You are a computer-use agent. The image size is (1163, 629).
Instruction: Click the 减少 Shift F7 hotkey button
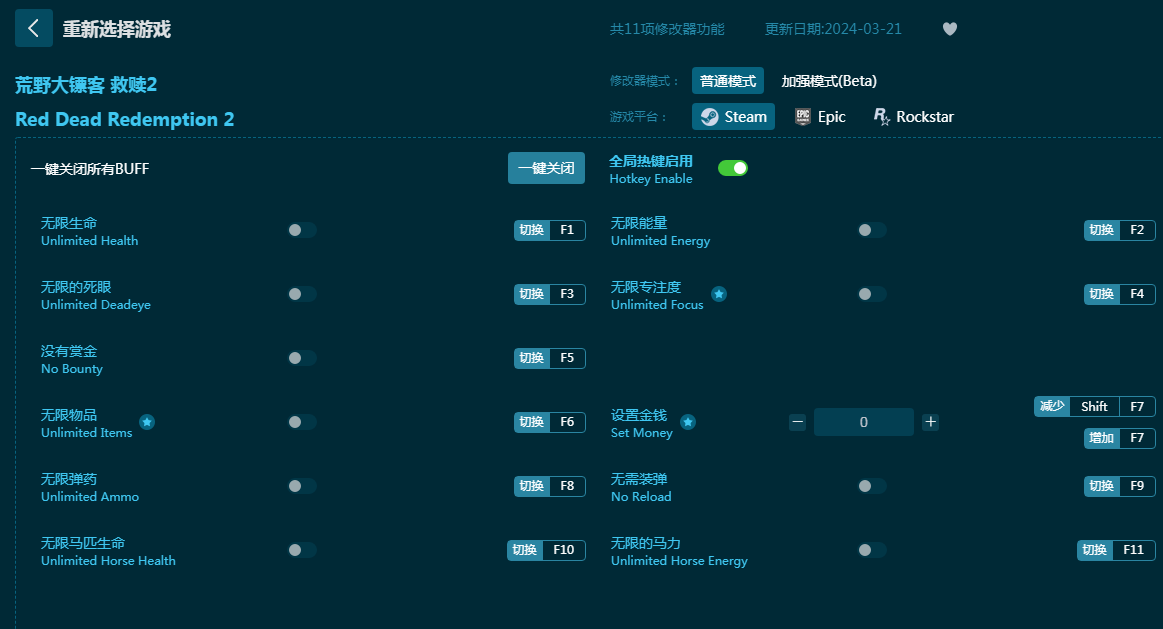[x=1095, y=406]
